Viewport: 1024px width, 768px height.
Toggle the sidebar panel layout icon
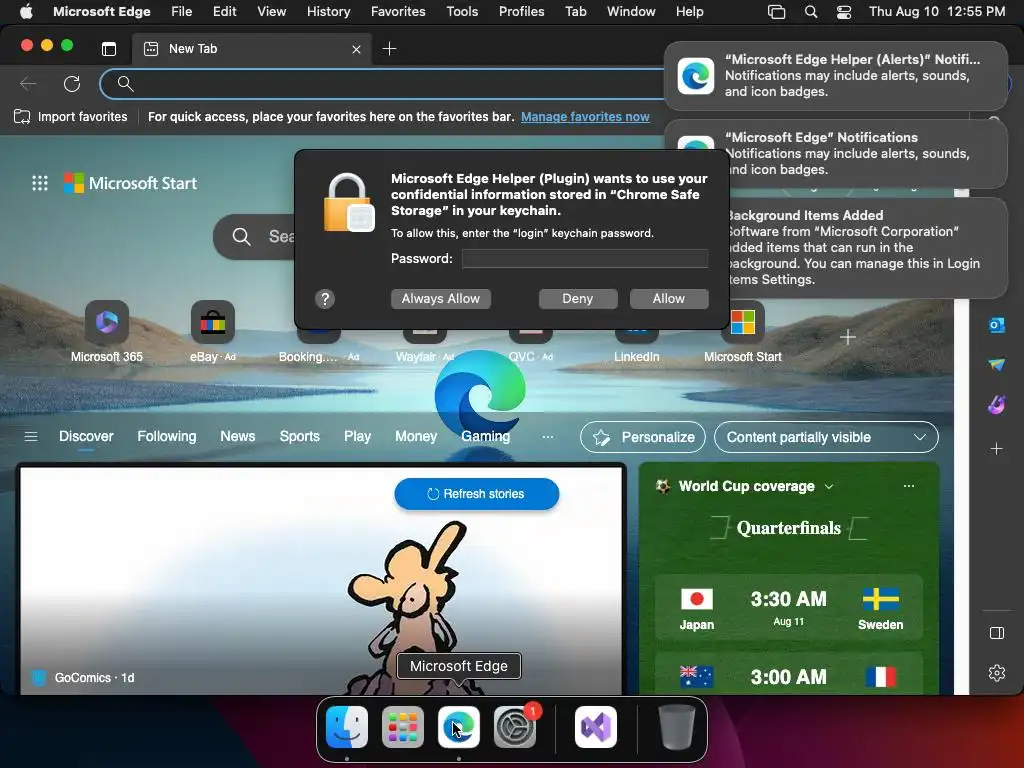997,633
